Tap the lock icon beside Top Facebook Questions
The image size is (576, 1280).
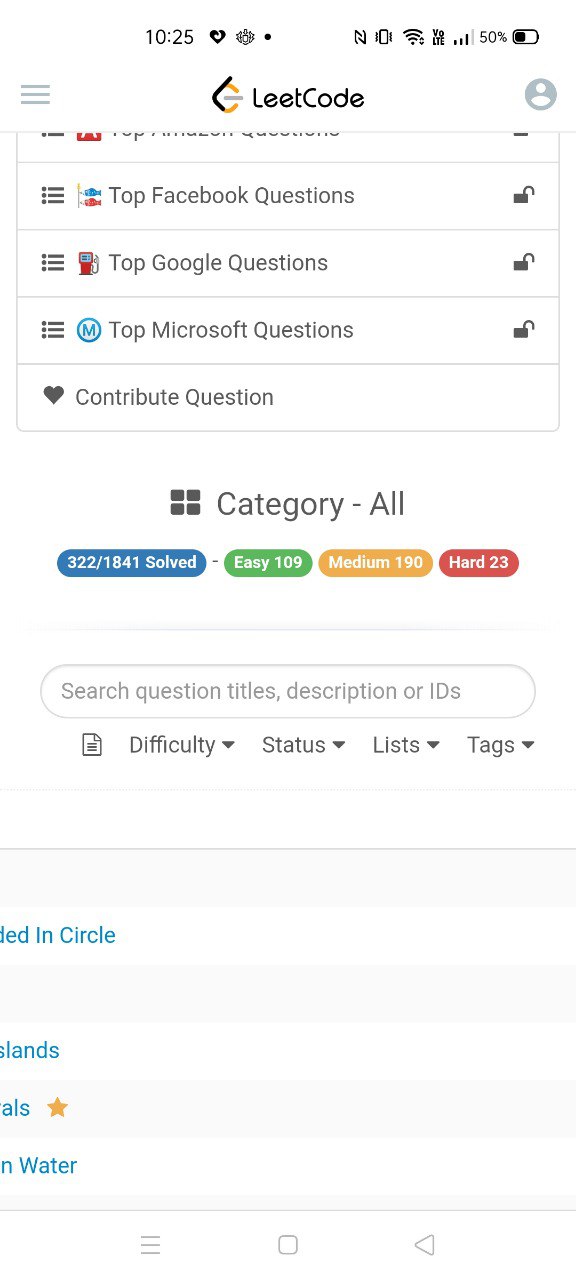point(524,195)
